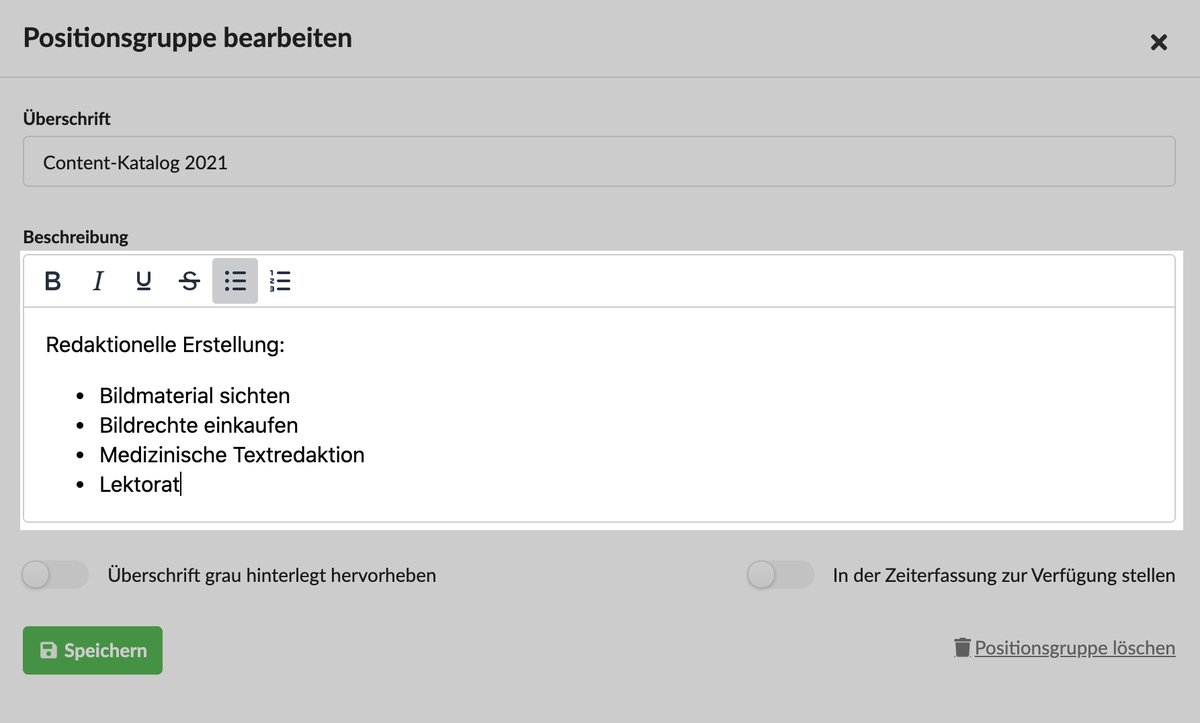1200x723 pixels.
Task: Click the 'Positionsgruppe löschen' link
Action: pyautogui.click(x=1075, y=648)
